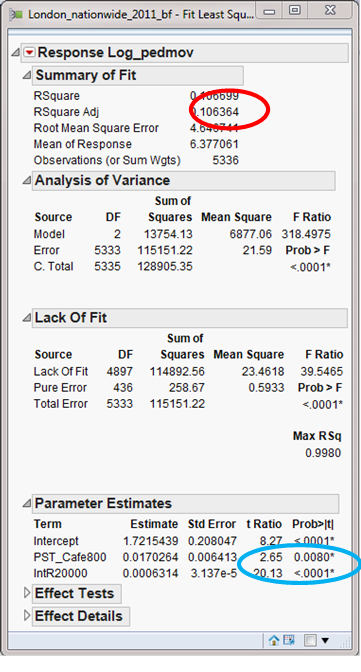
Task: Open the status bar black dropdown arrow
Action: [x=325, y=640]
